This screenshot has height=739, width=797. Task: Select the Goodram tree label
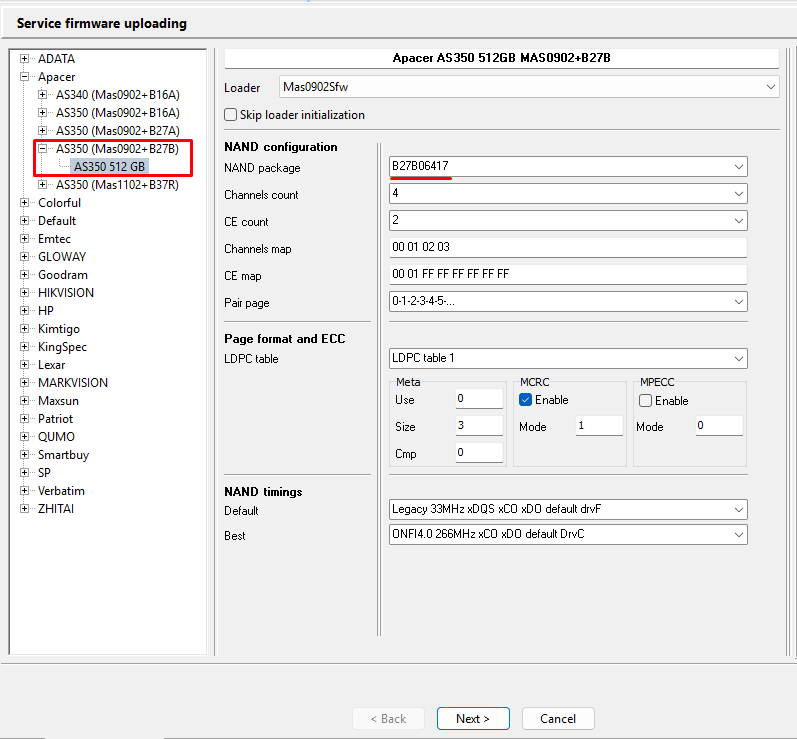(63, 275)
